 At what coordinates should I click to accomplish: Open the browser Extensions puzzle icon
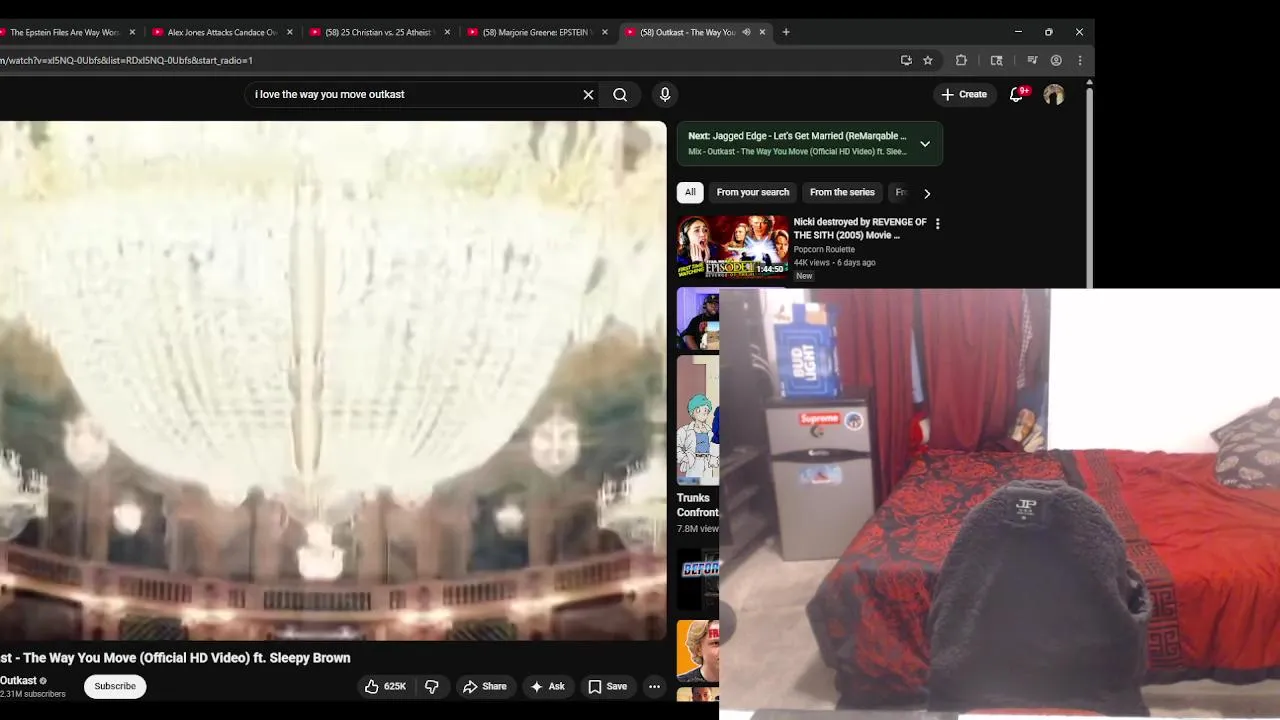(961, 60)
